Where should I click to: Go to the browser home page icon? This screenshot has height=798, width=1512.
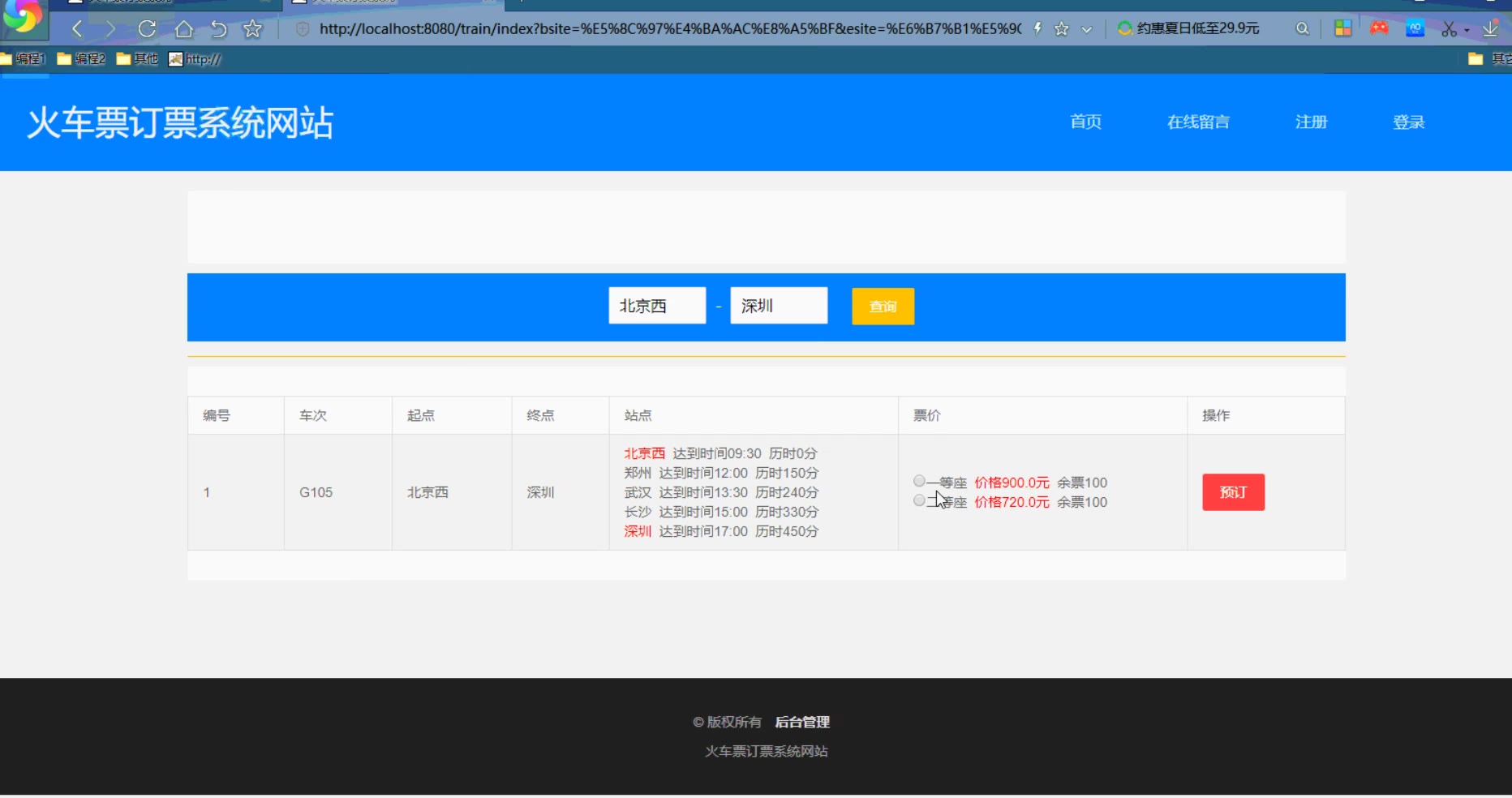tap(184, 29)
